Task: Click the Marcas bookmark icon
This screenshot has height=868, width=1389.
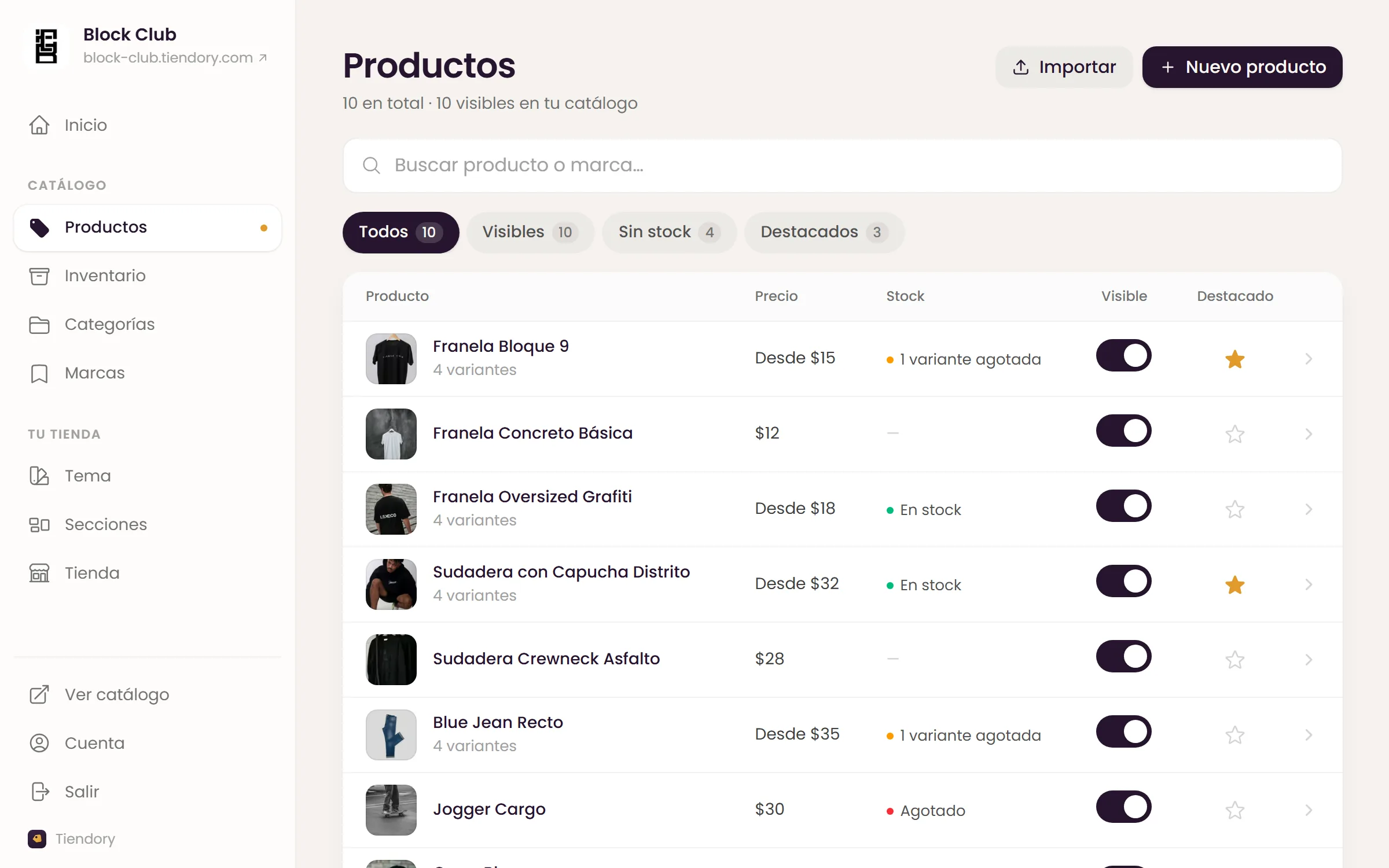Action: tap(39, 373)
